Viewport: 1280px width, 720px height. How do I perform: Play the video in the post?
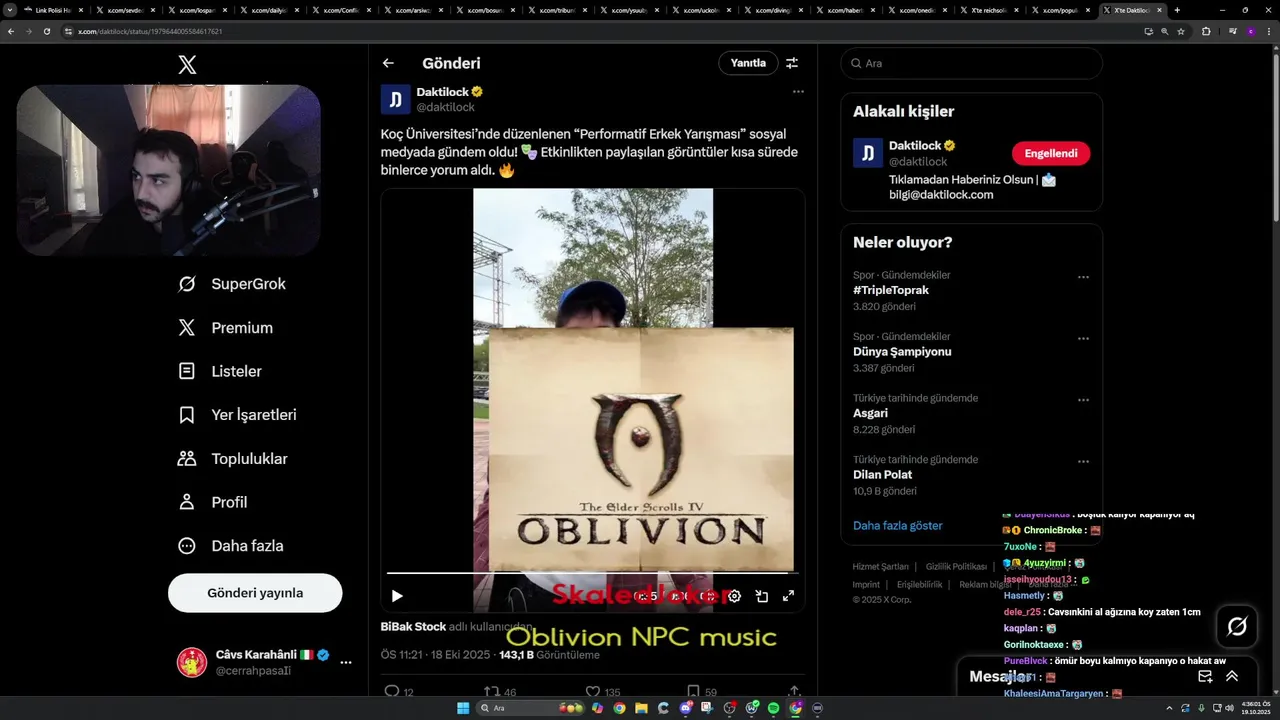tap(397, 596)
